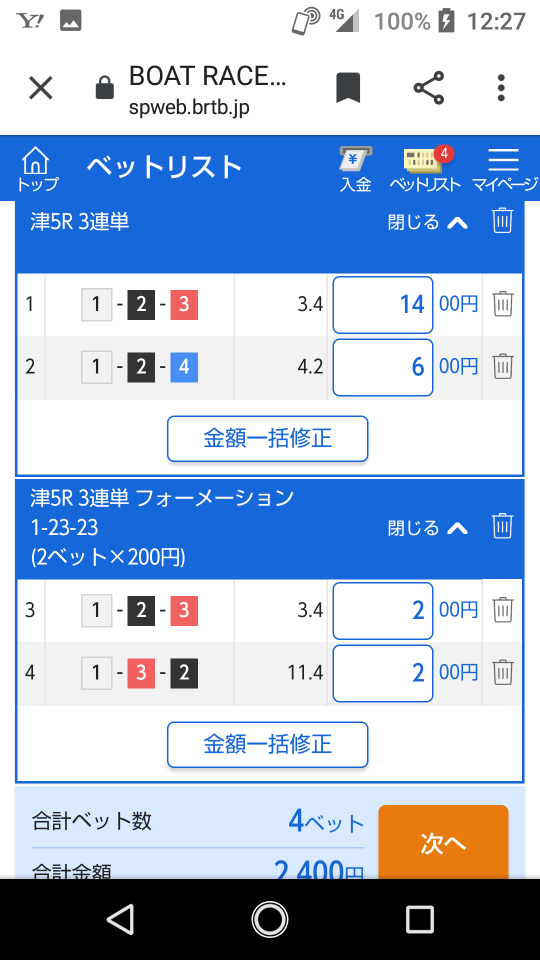Collapse the 津5R 3連単 section with 閉じる
540x960 pixels.
pos(427,222)
